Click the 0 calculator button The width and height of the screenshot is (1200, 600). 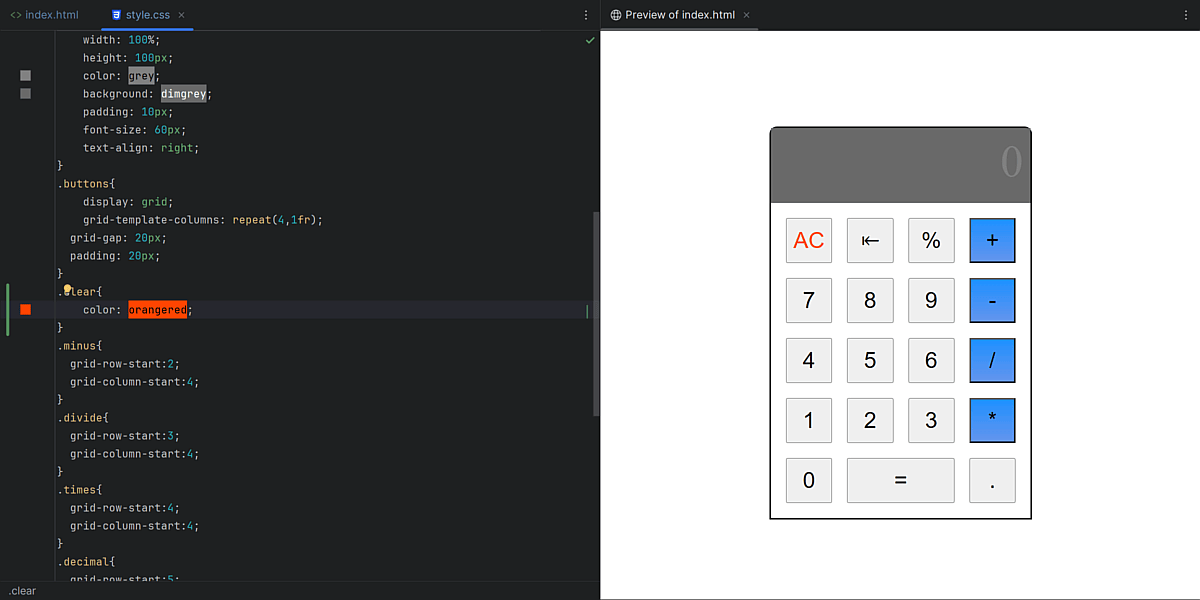(809, 480)
